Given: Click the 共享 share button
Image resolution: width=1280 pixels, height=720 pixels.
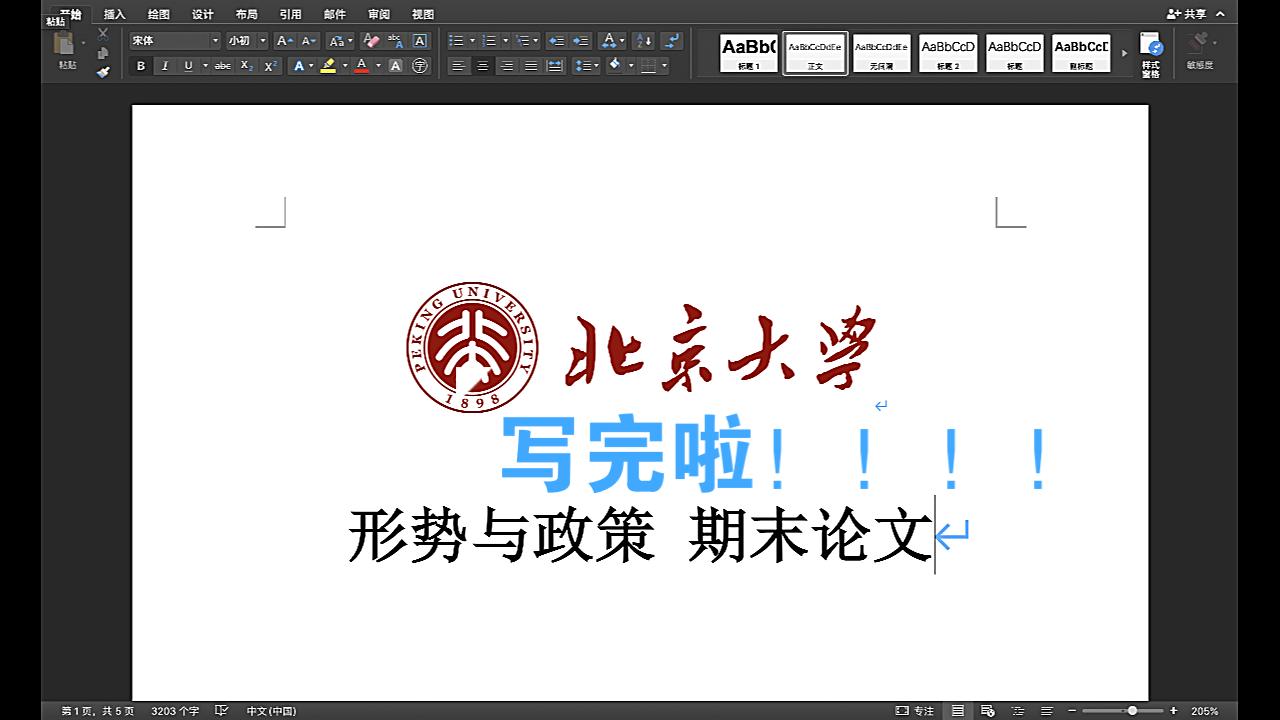Looking at the screenshot, I should pos(1187,14).
